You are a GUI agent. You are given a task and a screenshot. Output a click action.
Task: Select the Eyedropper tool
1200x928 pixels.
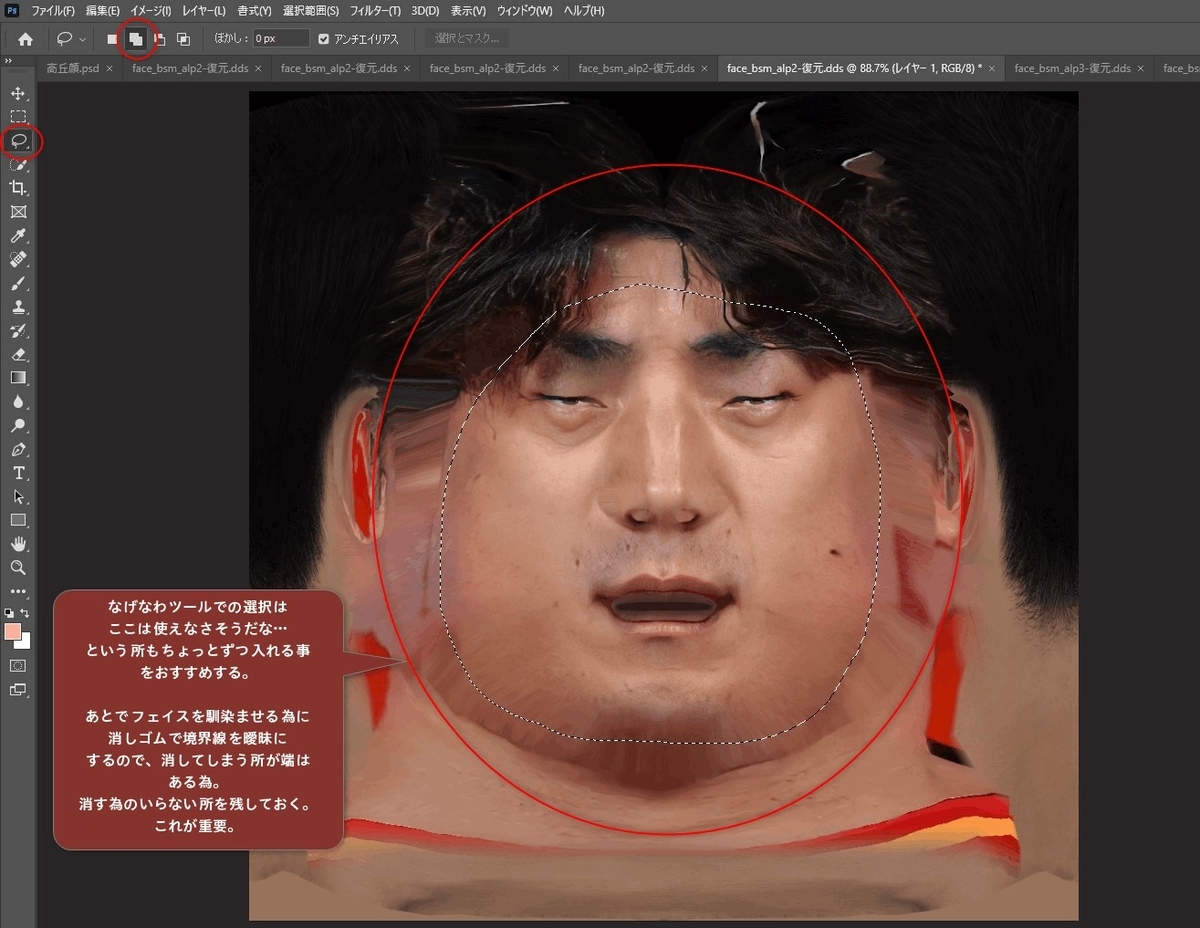click(18, 236)
